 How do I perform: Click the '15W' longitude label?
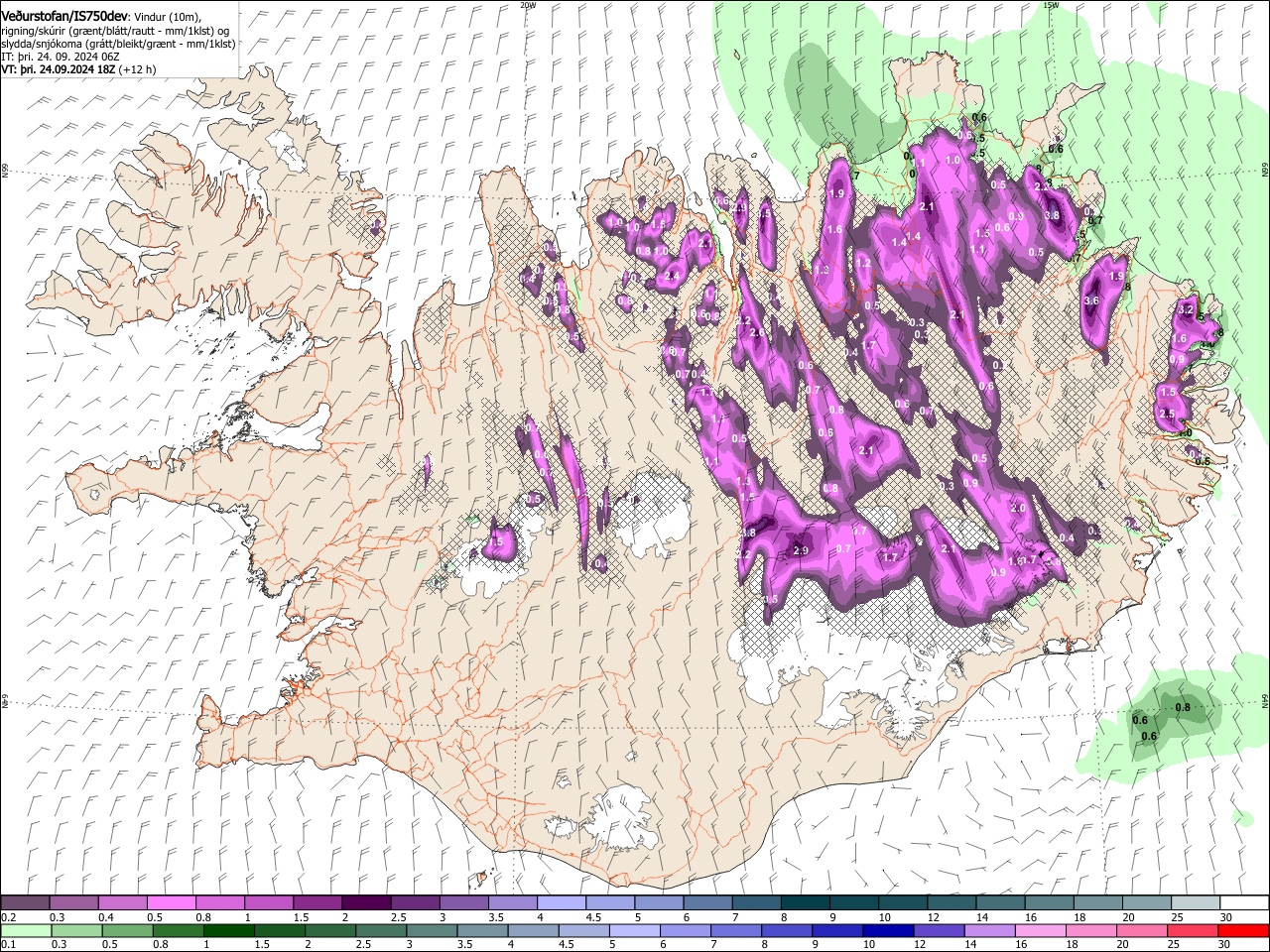(1051, 5)
